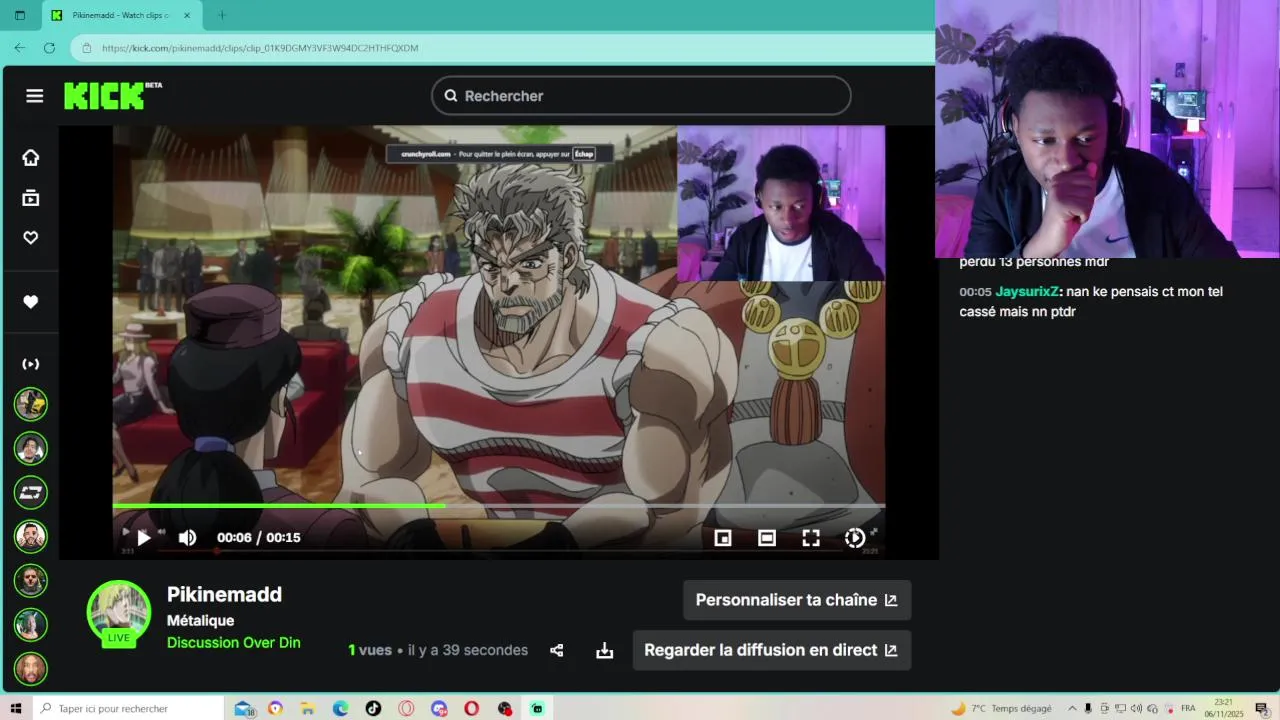
Task: Open the yellow avatar channel in sidebar
Action: (x=31, y=404)
